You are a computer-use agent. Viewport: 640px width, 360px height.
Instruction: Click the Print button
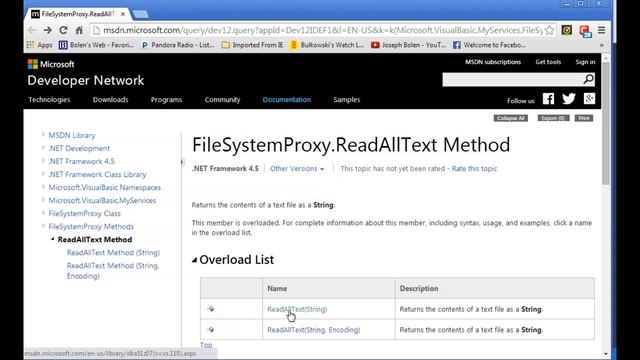pyautogui.click(x=584, y=118)
